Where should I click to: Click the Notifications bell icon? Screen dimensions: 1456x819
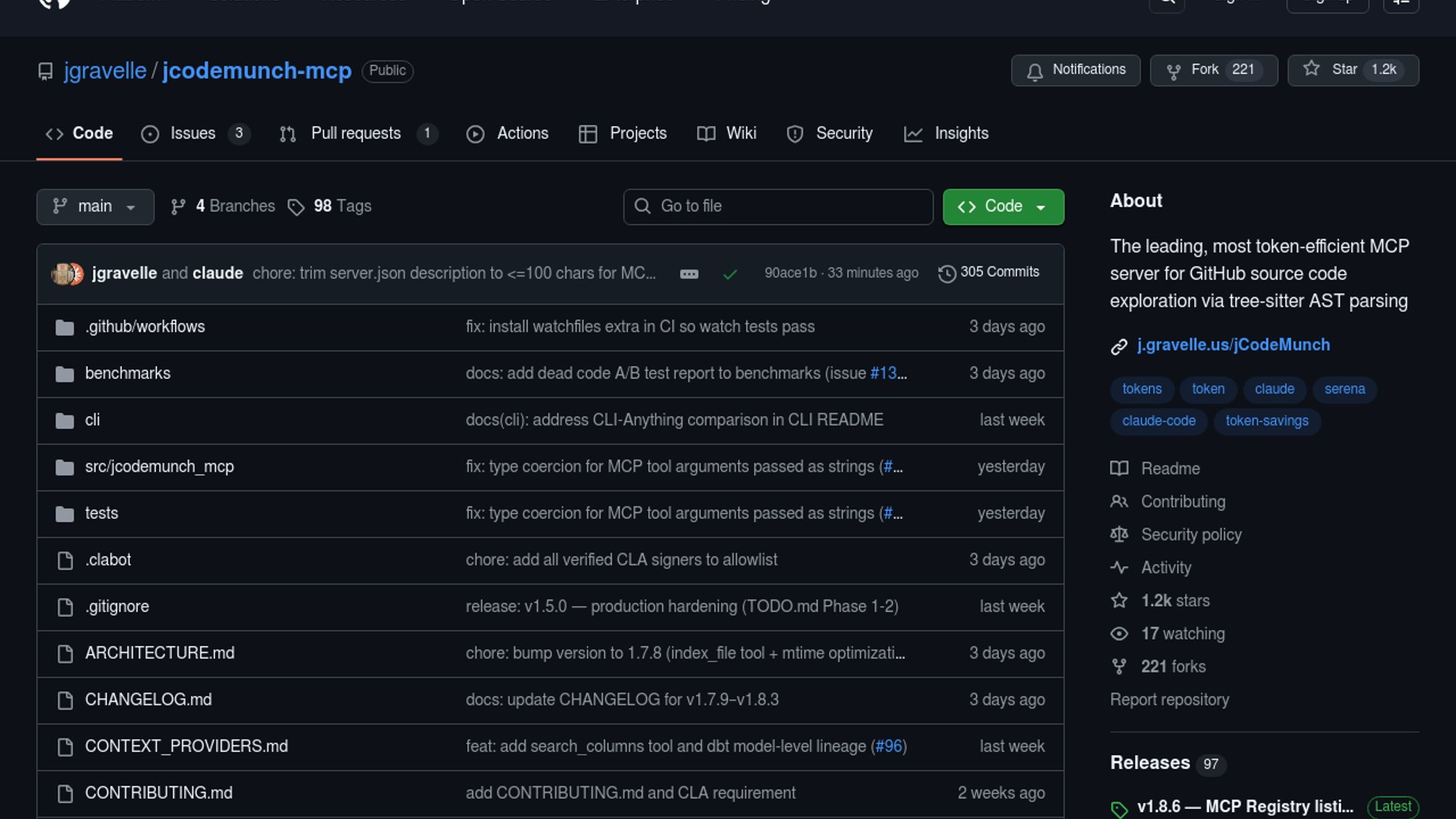click(1034, 71)
